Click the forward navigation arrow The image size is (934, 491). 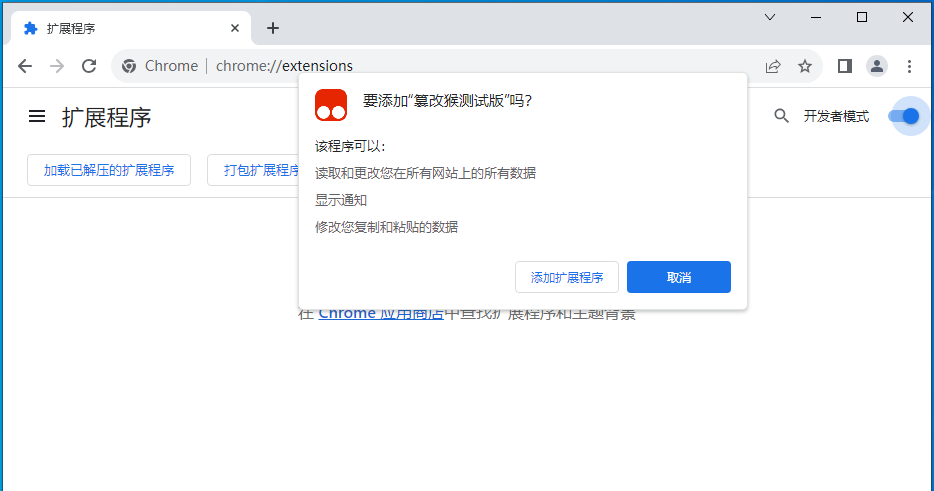click(x=57, y=66)
